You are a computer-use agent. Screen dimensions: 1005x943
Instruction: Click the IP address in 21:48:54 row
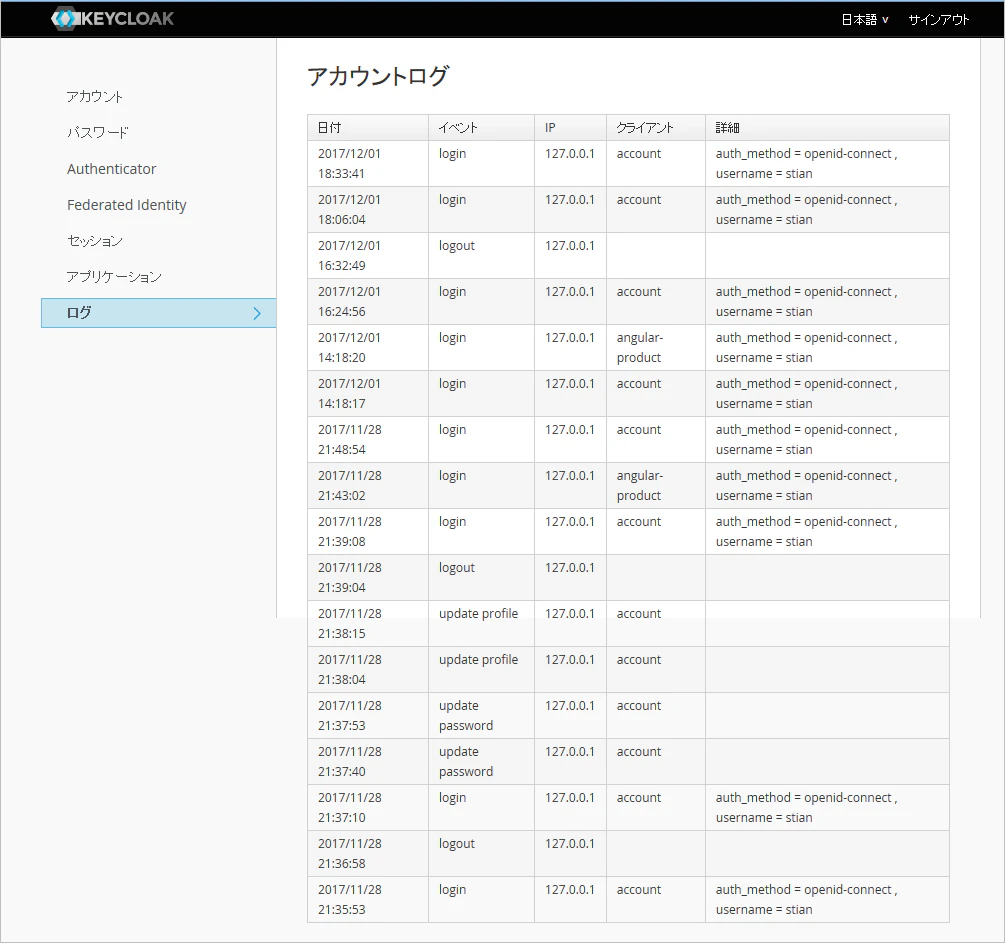570,430
